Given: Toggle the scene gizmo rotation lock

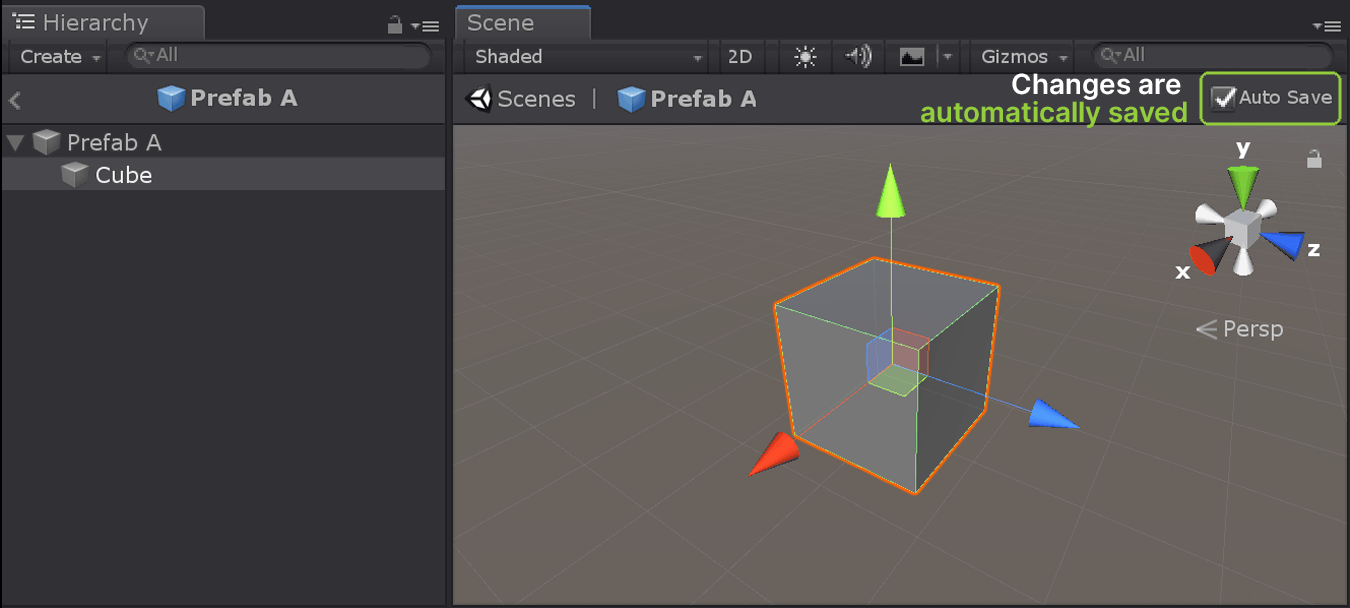Looking at the screenshot, I should (1314, 159).
